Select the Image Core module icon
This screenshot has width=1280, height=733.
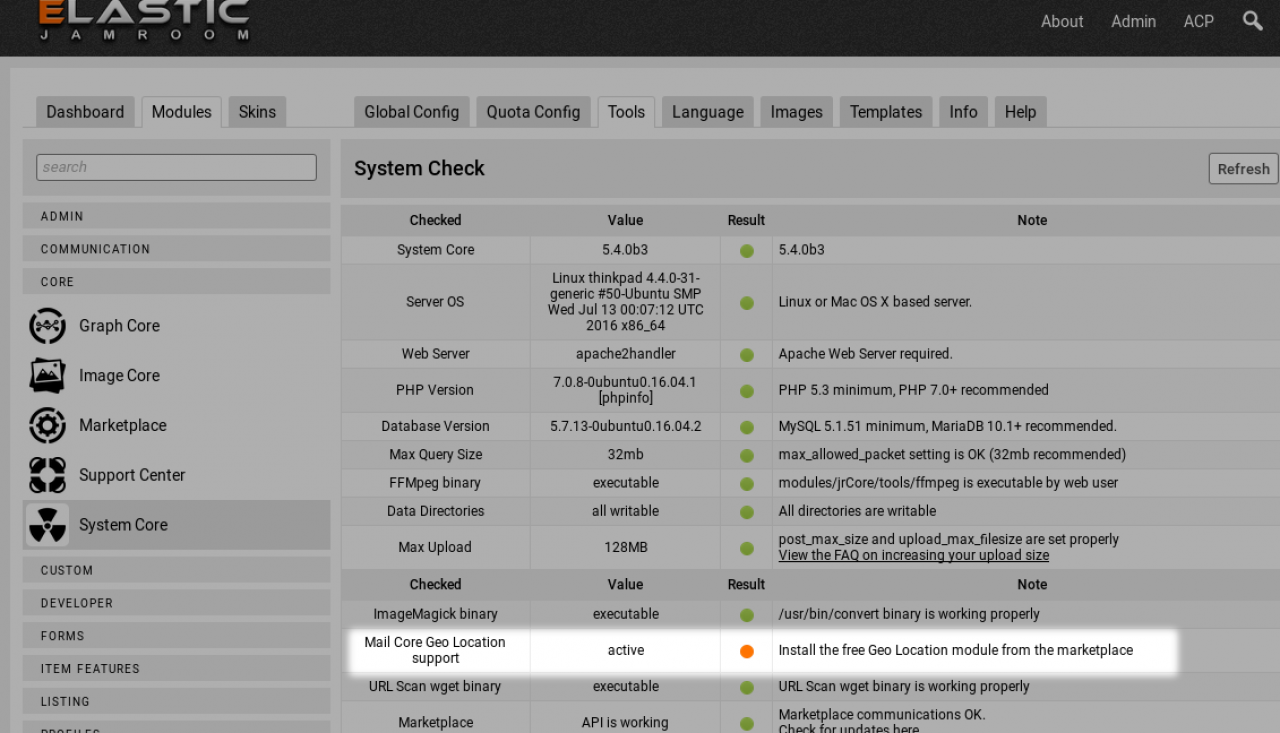(47, 376)
